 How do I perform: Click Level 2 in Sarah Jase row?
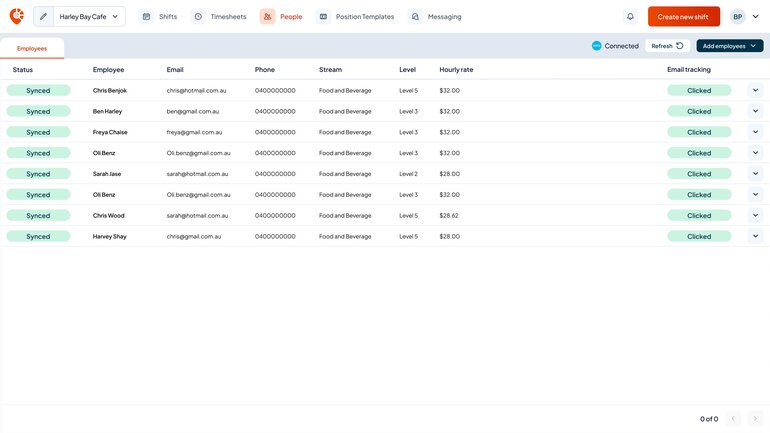coord(409,174)
